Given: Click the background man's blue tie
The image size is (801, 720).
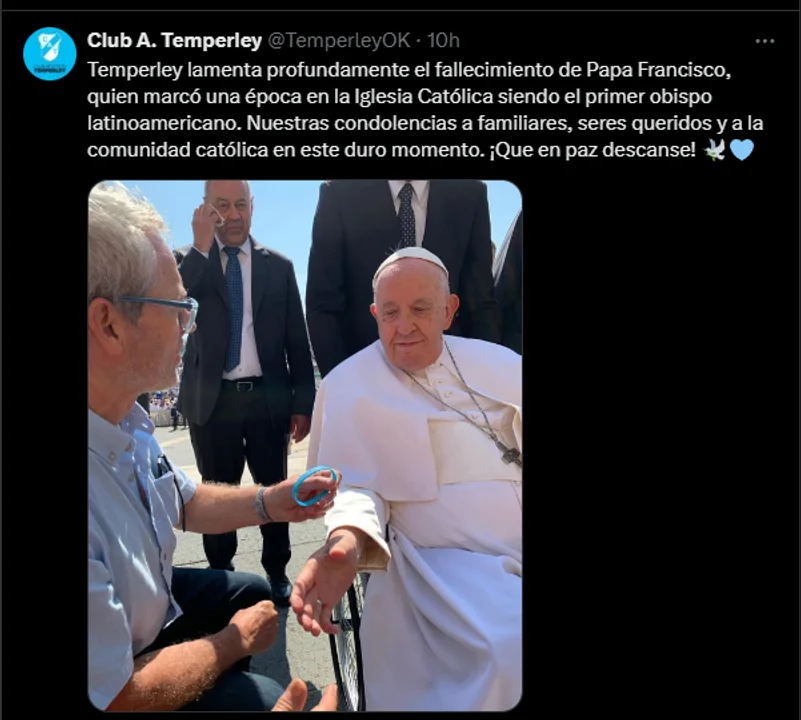Looking at the screenshot, I should click(233, 309).
